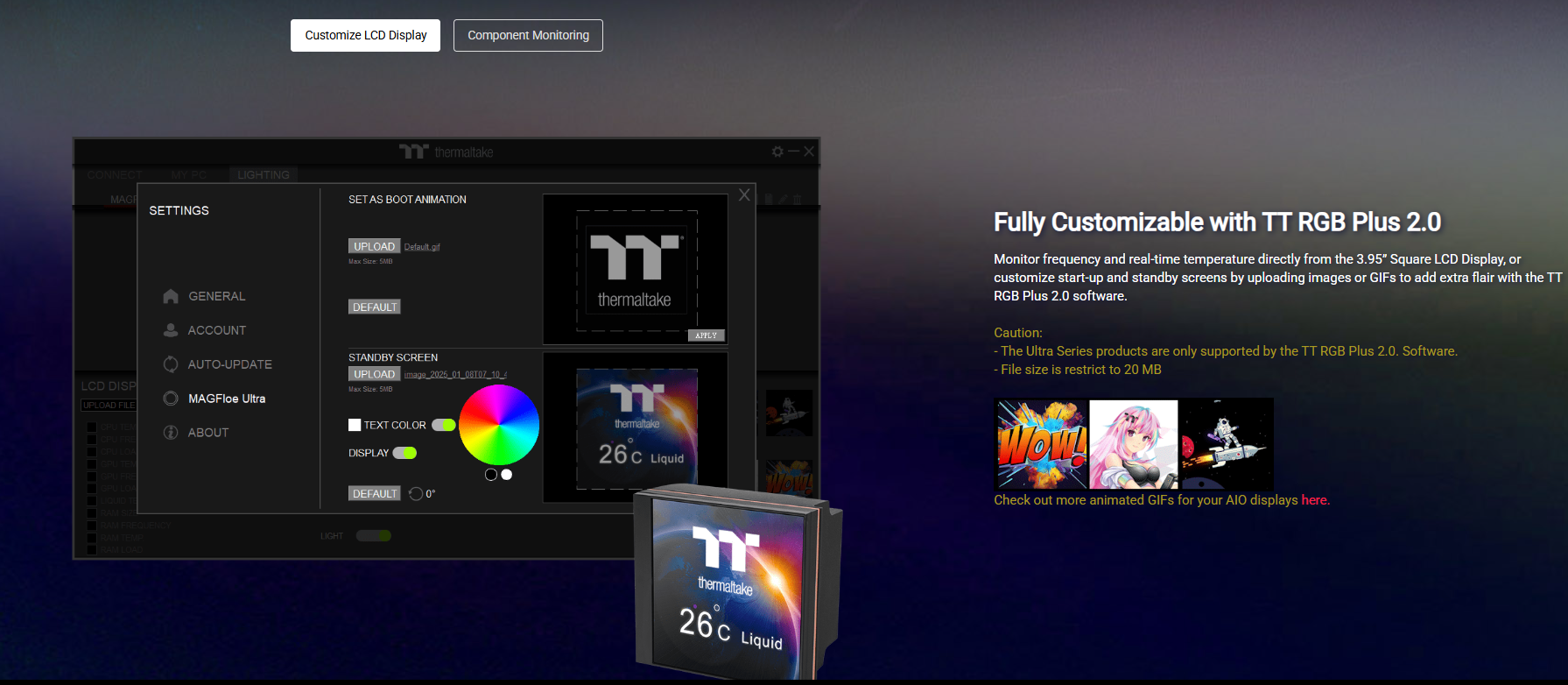This screenshot has width=1568, height=685.
Task: Select astronaut thumbnail inside Thermaltake window
Action: [789, 413]
